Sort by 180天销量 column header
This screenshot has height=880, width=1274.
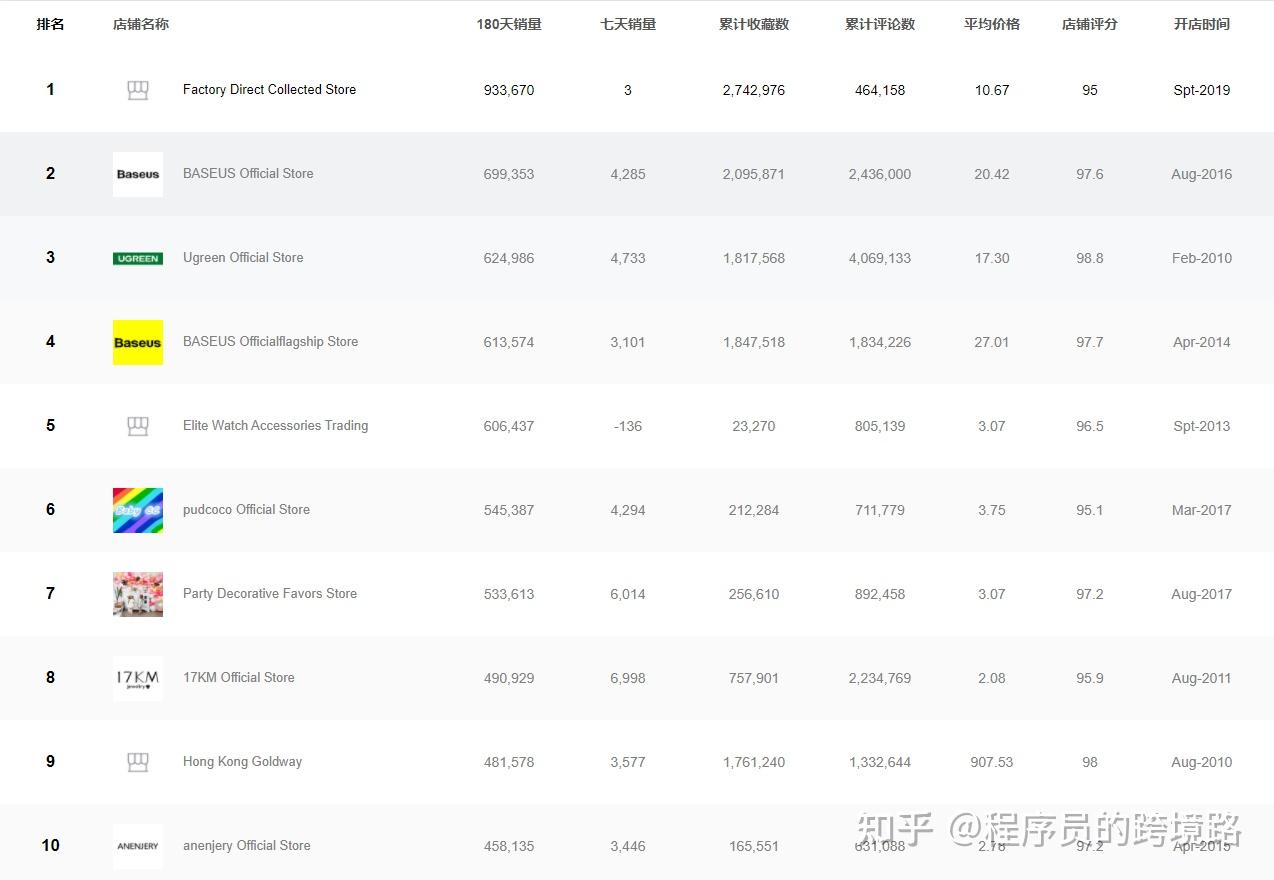pos(509,24)
